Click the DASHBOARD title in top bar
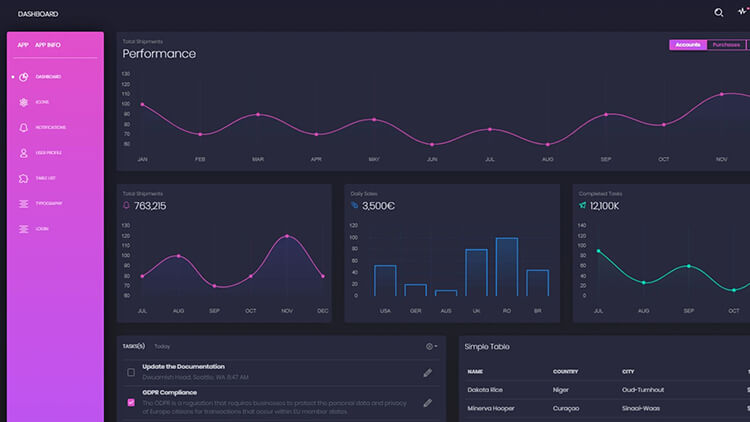This screenshot has width=750, height=422. (x=38, y=14)
